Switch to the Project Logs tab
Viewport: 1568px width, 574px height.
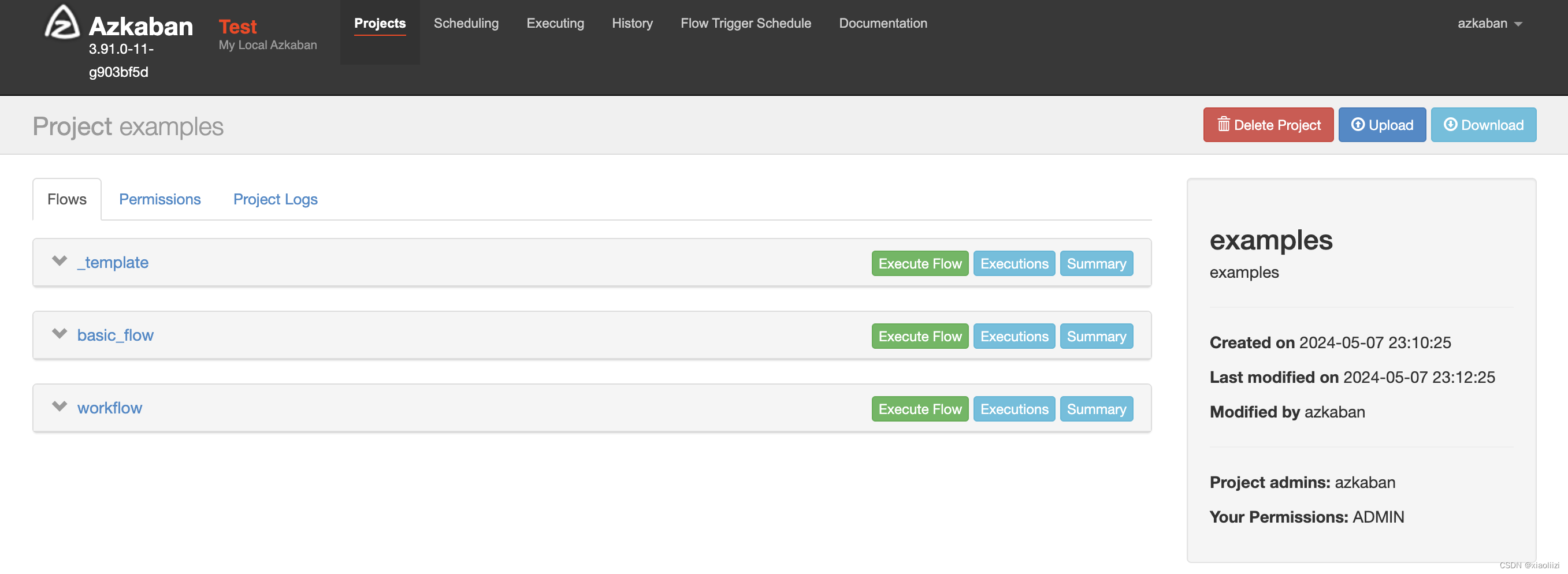[275, 200]
